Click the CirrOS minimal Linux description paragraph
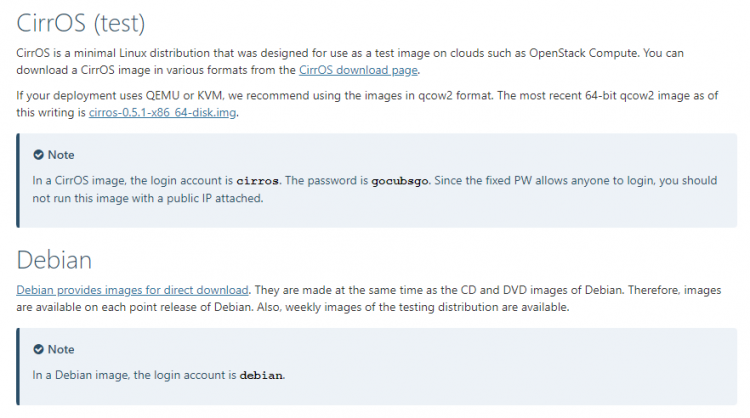The image size is (750, 418). (x=350, y=62)
